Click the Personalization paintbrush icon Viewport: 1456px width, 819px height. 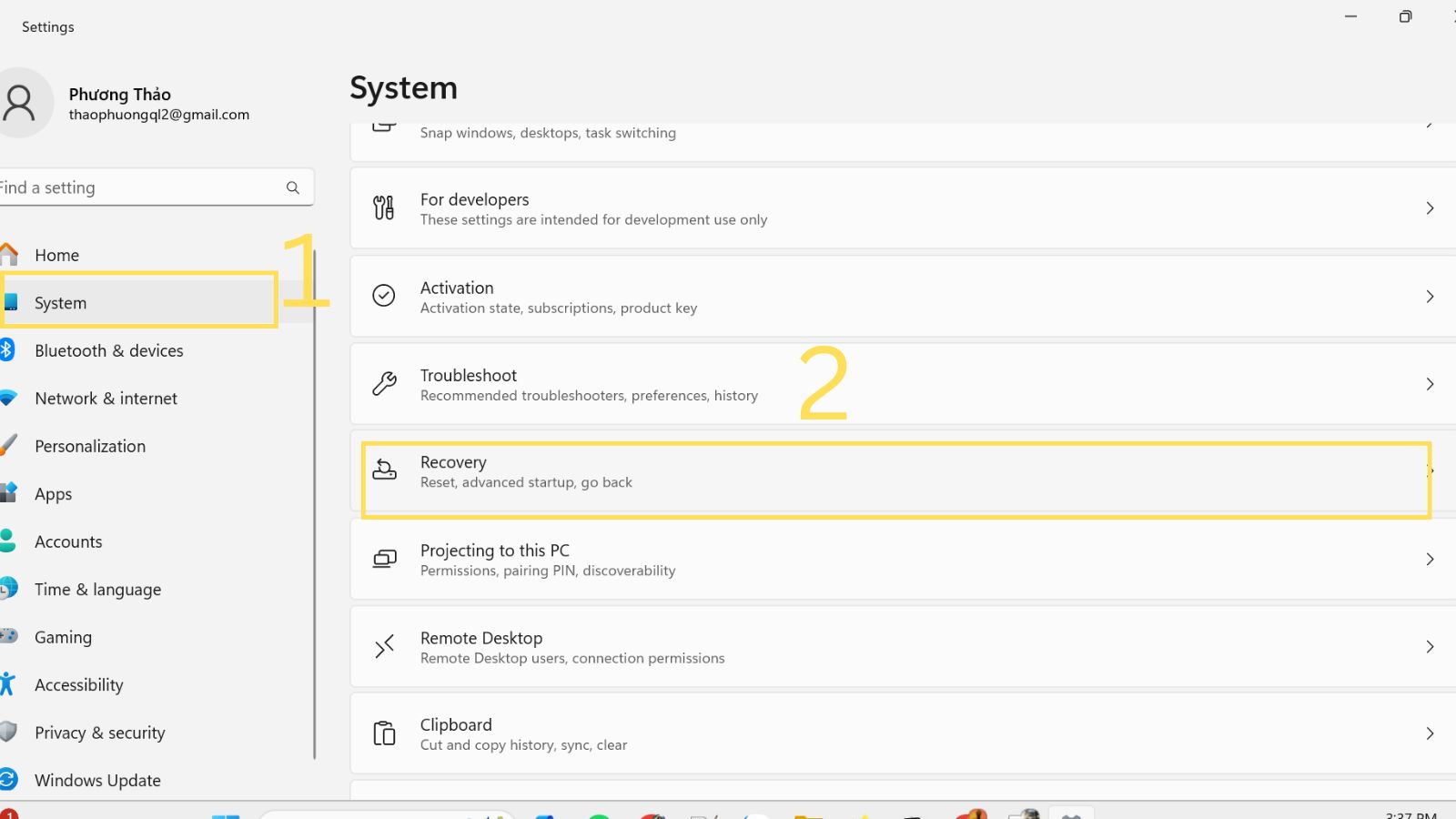pos(9,446)
